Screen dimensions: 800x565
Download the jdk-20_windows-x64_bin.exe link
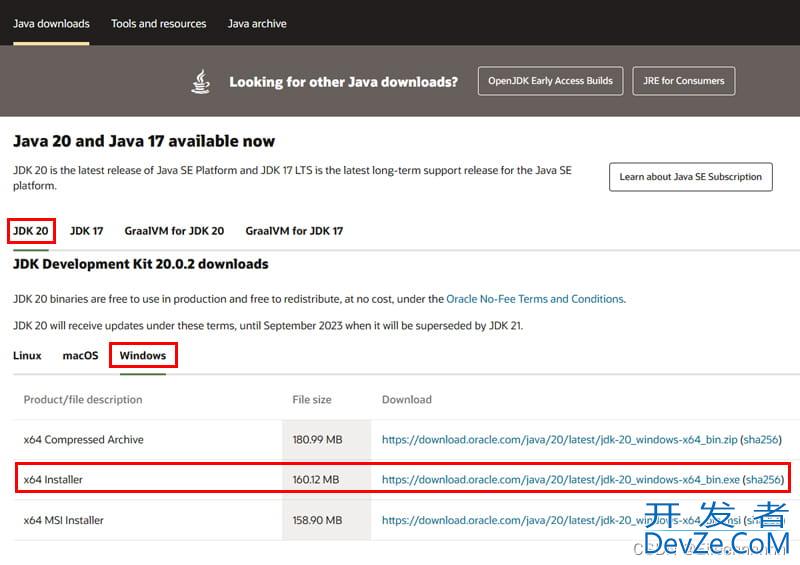pyautogui.click(x=560, y=479)
